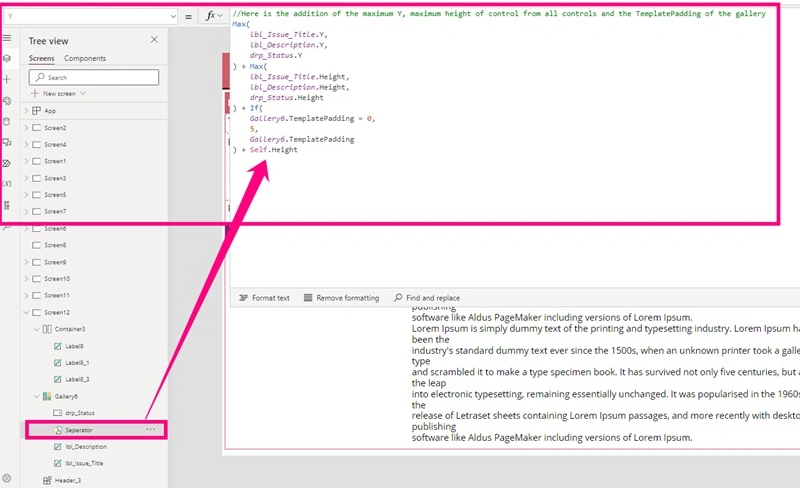
Task: Select Header_3 component in the tree
Action: click(68, 480)
